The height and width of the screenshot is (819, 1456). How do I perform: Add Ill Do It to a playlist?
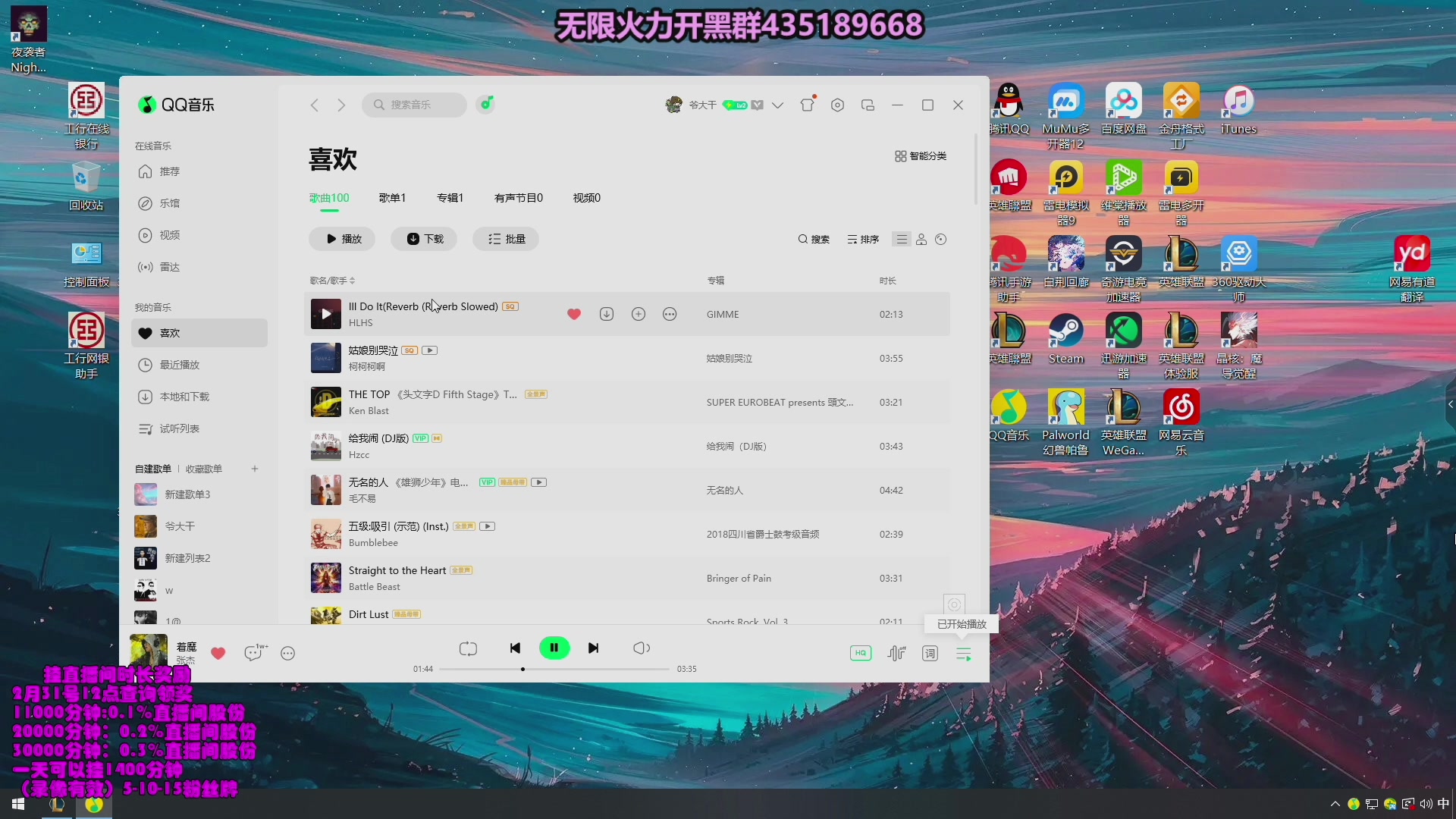click(x=639, y=314)
